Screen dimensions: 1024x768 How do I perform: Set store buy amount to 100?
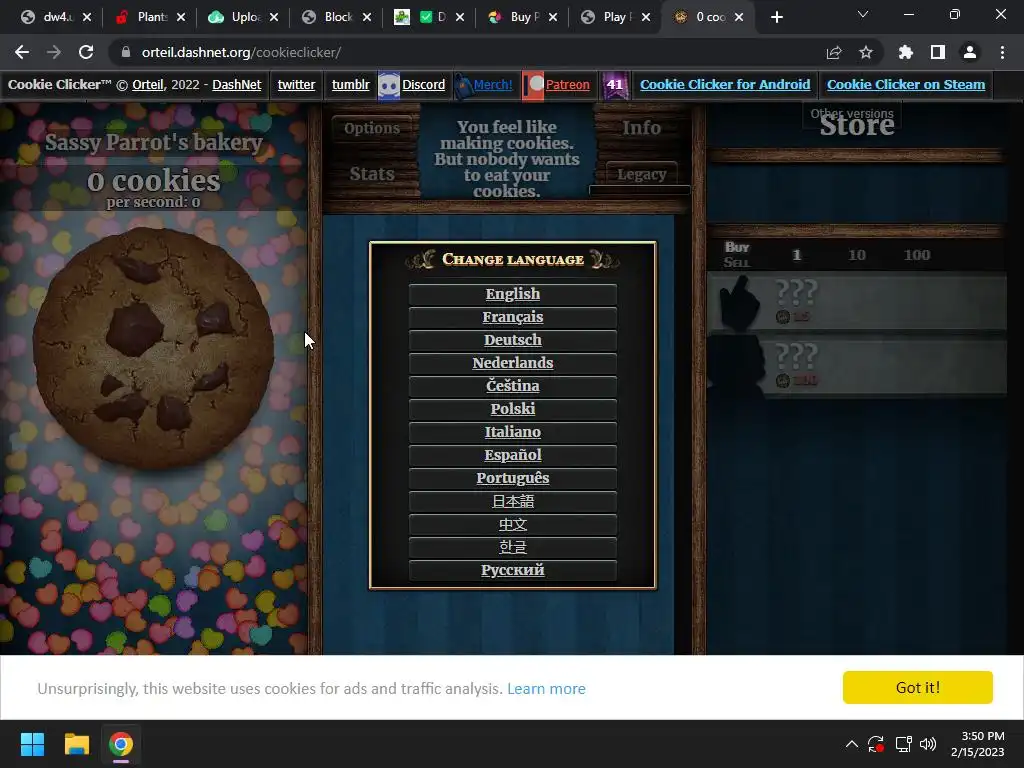pos(917,255)
